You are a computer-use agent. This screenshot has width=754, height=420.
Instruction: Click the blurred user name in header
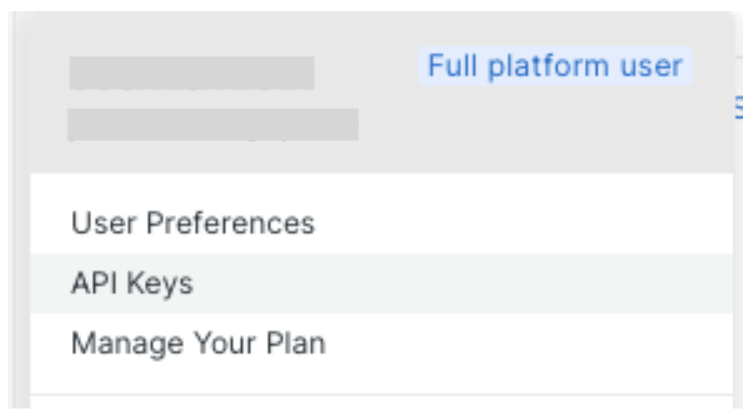pos(191,73)
